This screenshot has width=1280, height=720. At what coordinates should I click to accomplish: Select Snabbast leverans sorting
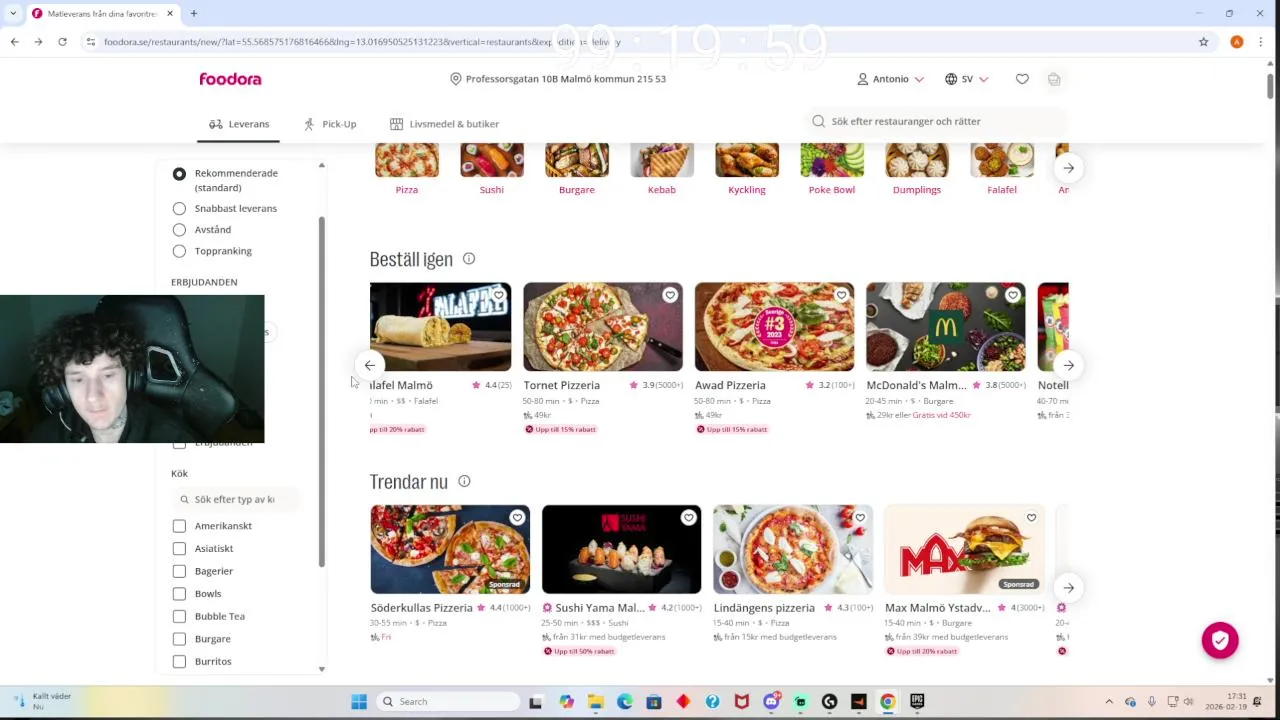[x=179, y=208]
